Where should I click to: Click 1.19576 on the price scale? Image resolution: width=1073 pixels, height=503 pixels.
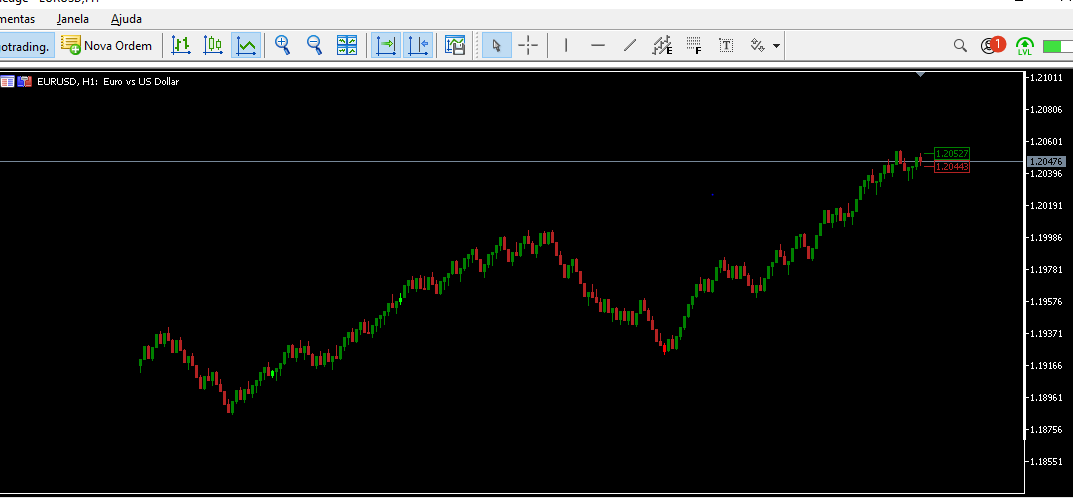[1046, 301]
